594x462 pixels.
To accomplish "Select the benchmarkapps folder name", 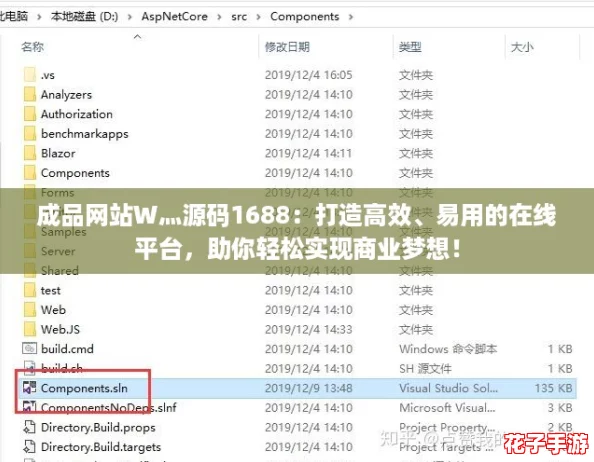I will pyautogui.click(x=84, y=134).
